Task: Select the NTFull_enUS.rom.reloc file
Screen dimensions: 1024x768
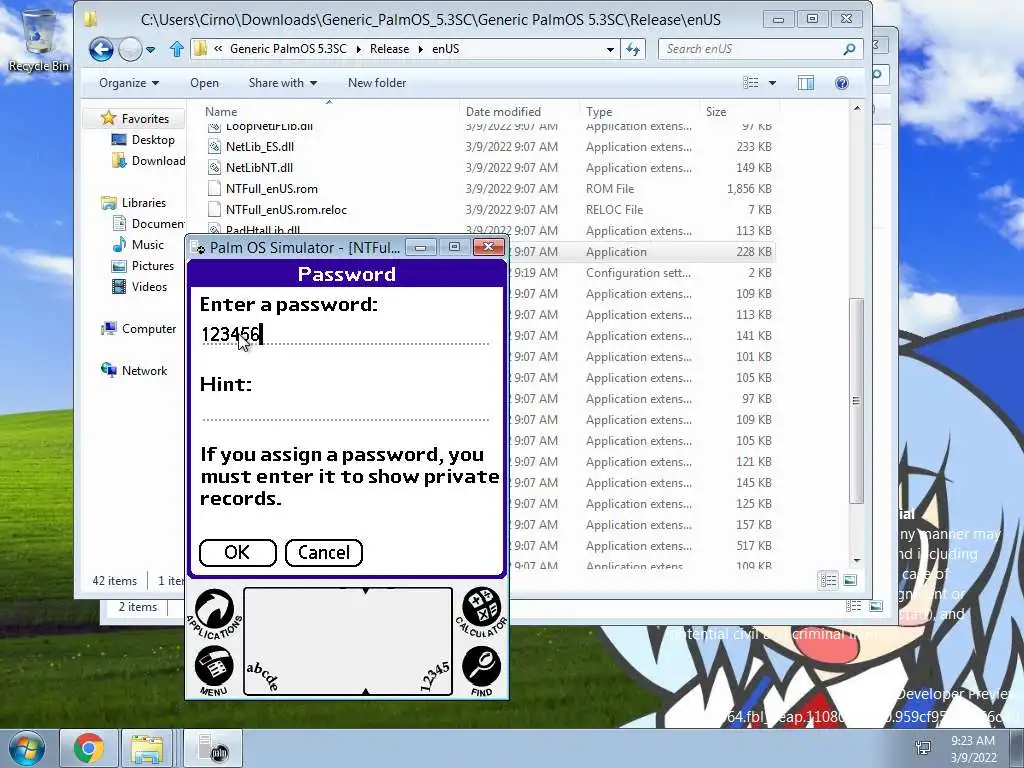Action: (x=488, y=210)
